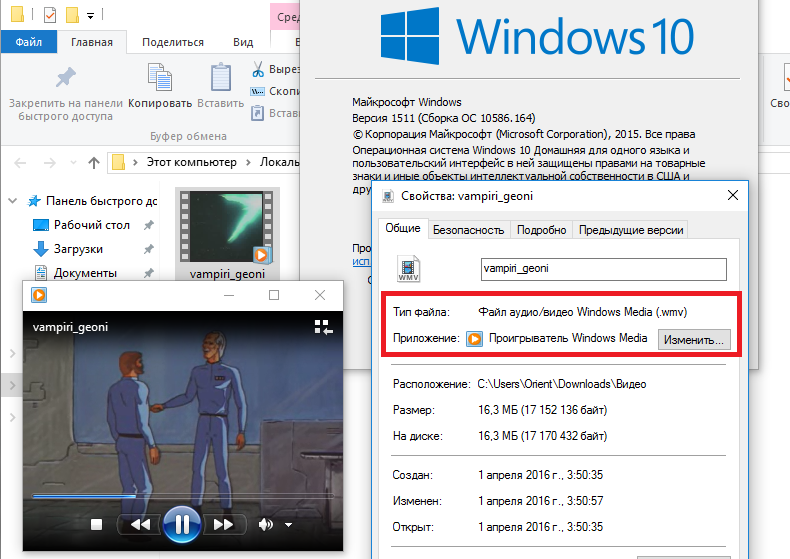Click Версия 1511 text in About Windows
This screenshot has width=790, height=559.
443,118
